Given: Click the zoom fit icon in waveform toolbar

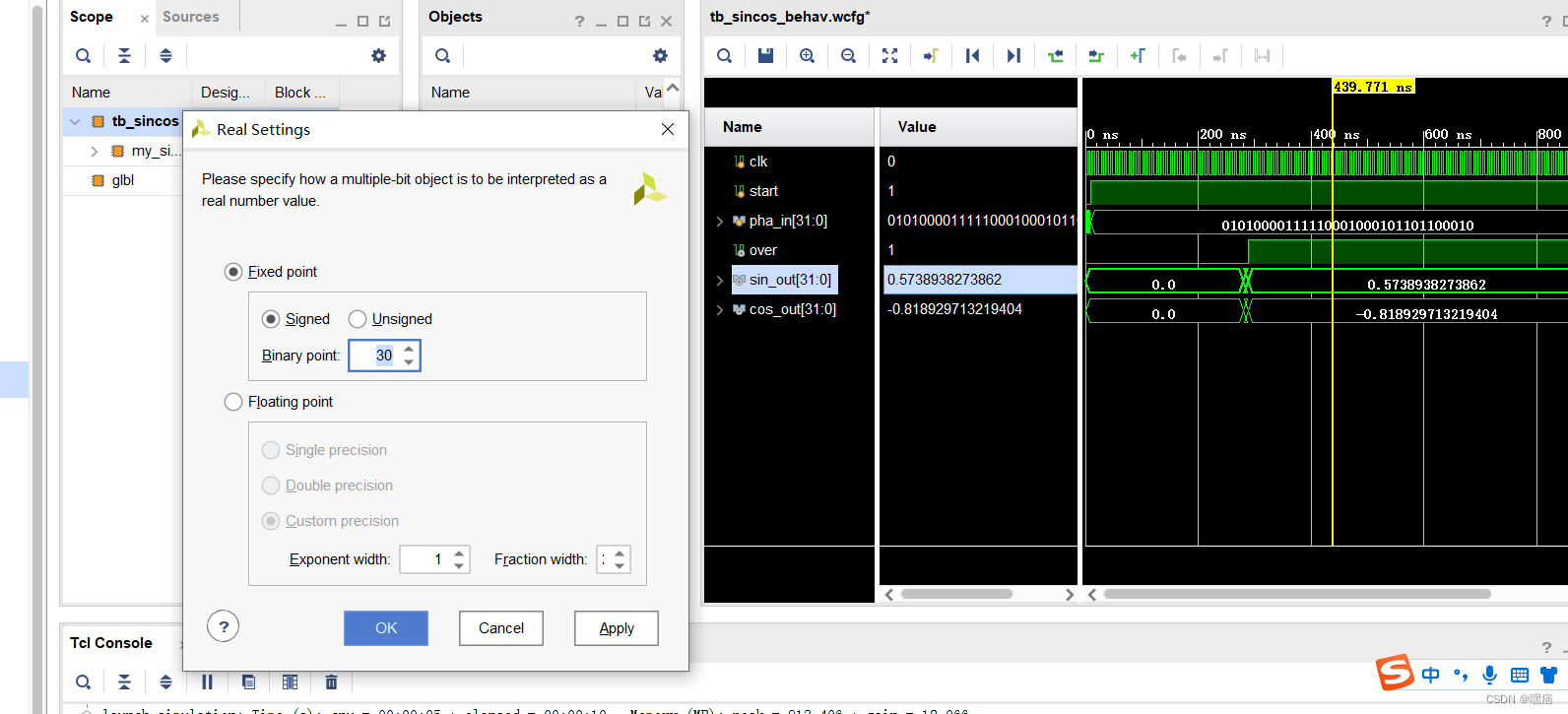Looking at the screenshot, I should tap(889, 56).
